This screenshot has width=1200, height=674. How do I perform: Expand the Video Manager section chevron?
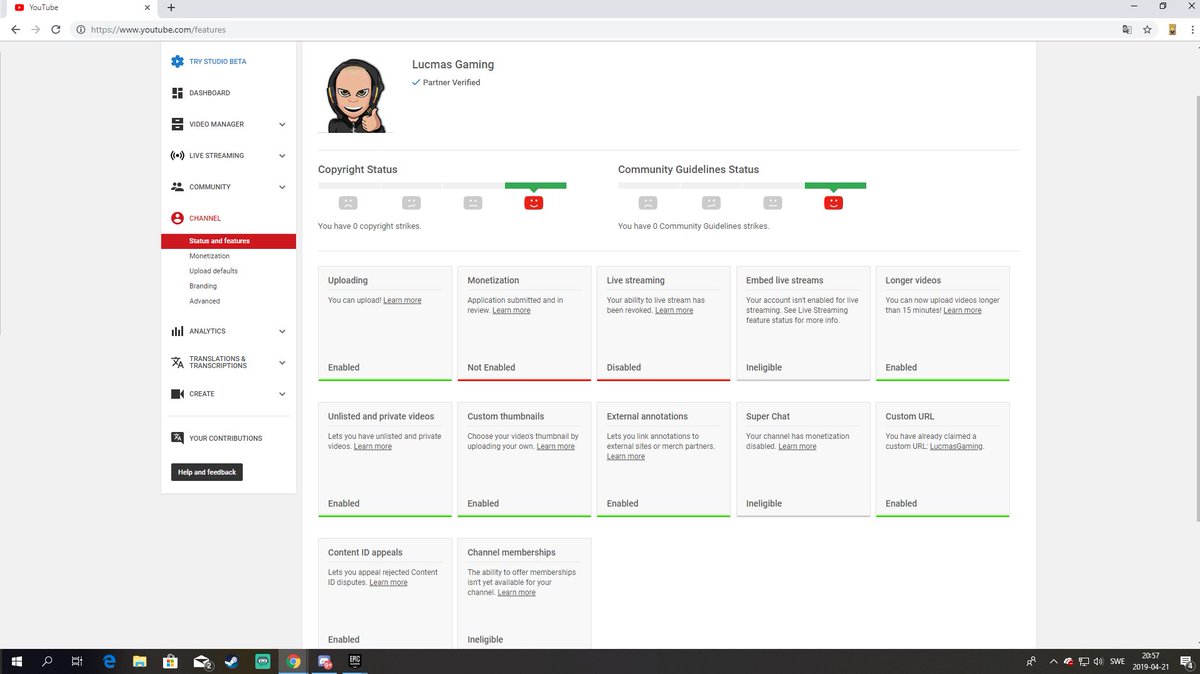[282, 124]
